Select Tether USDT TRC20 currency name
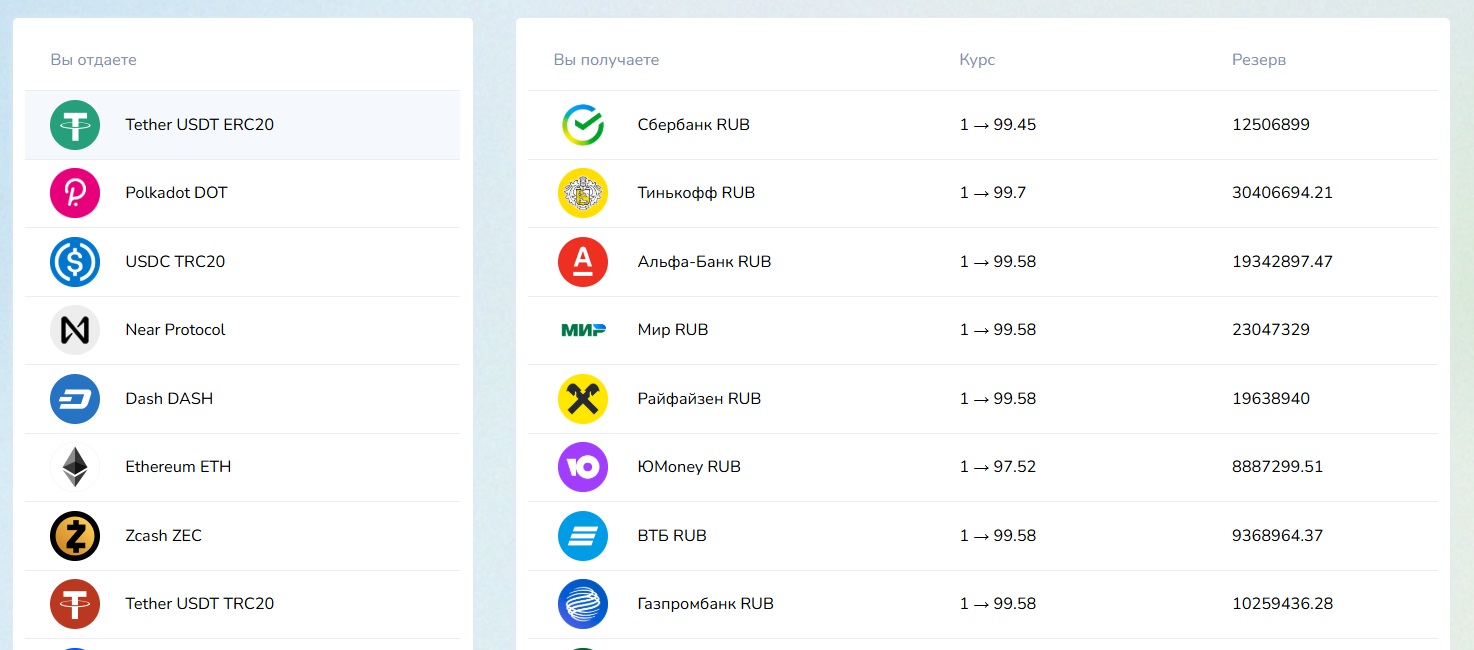This screenshot has width=1474, height=650. [x=199, y=604]
